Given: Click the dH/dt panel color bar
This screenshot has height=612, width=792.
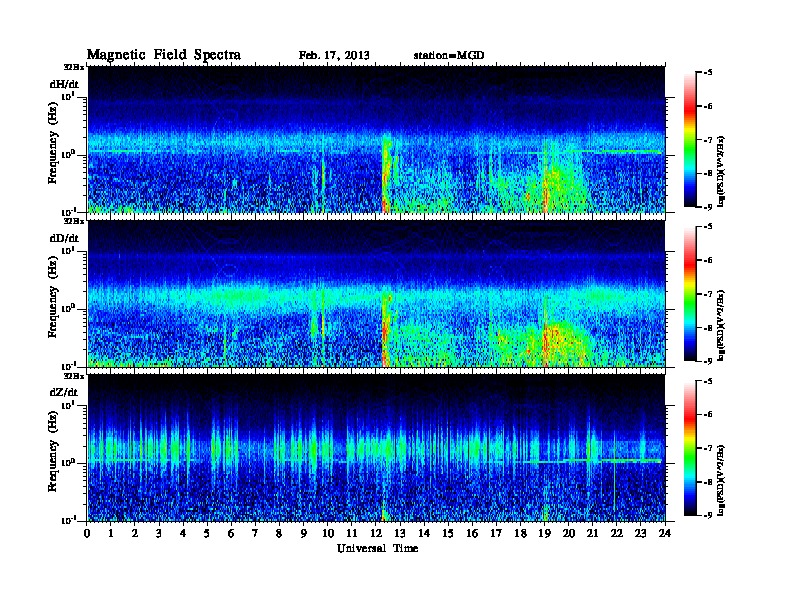Looking at the screenshot, I should click(x=690, y=140).
